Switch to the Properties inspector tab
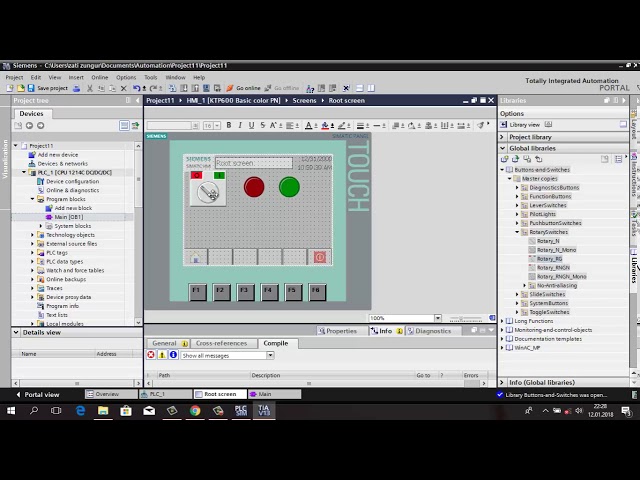 tap(337, 331)
